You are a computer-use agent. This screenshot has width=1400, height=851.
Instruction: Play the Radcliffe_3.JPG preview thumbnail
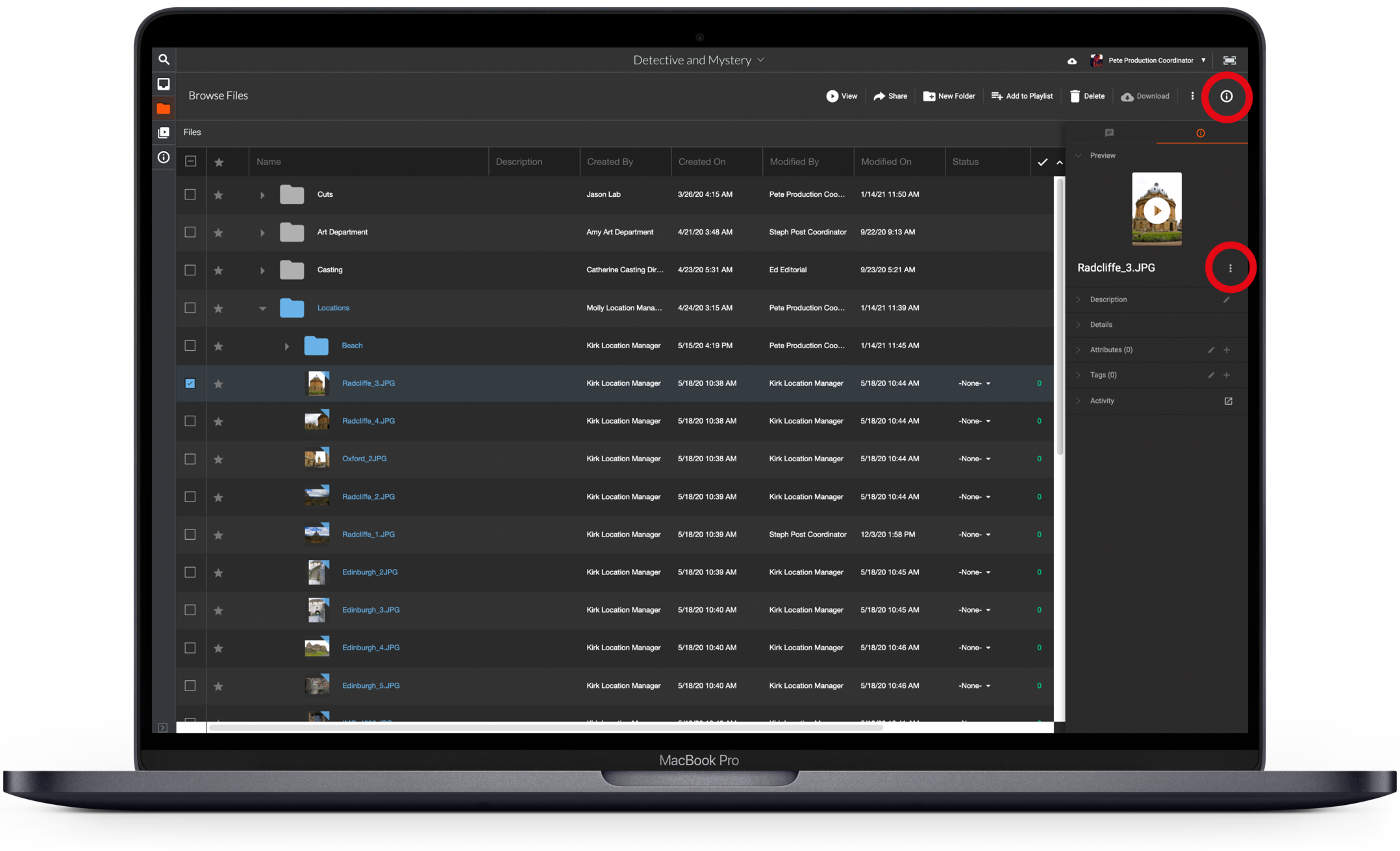tap(1156, 210)
